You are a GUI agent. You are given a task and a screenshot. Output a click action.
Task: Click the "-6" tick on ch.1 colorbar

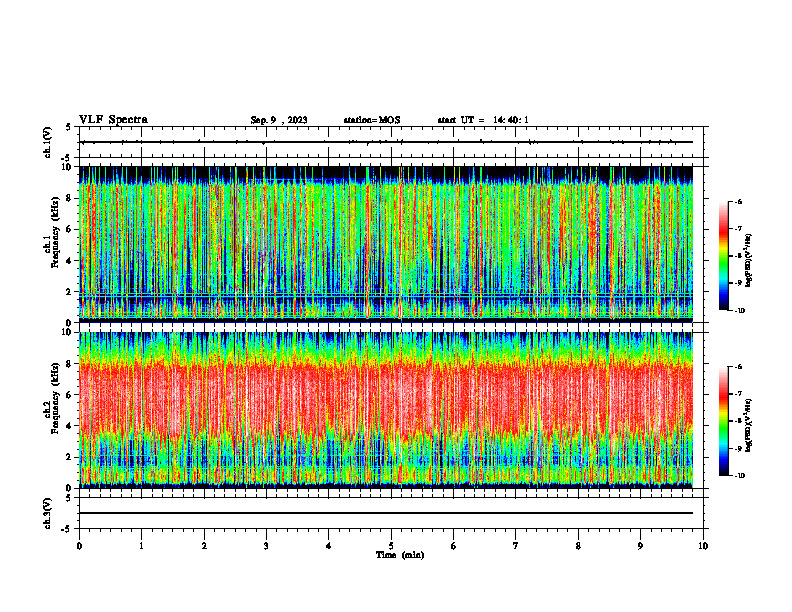(x=738, y=202)
